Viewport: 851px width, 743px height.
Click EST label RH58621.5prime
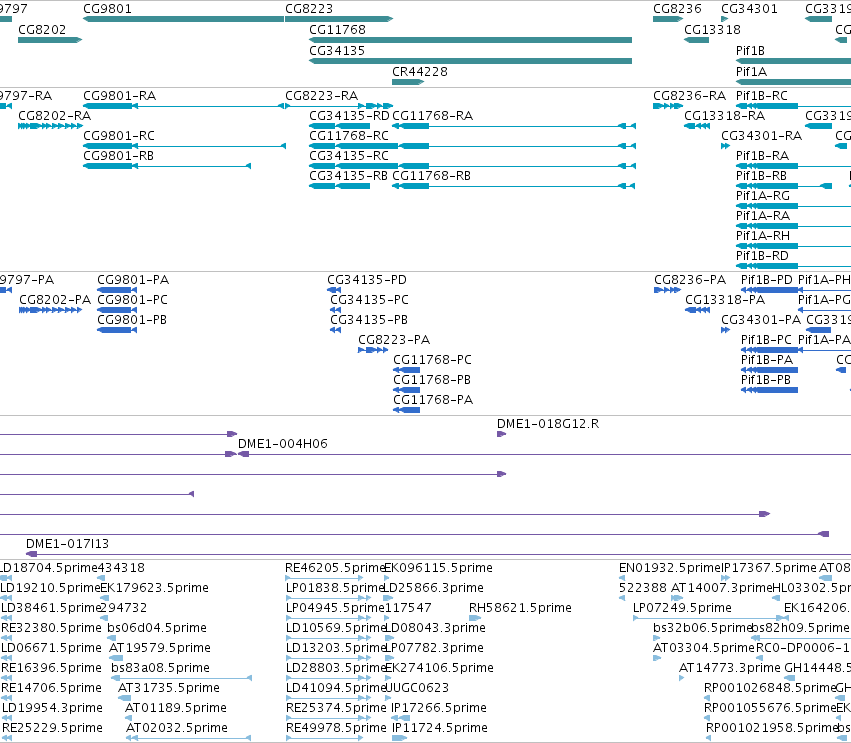point(520,608)
